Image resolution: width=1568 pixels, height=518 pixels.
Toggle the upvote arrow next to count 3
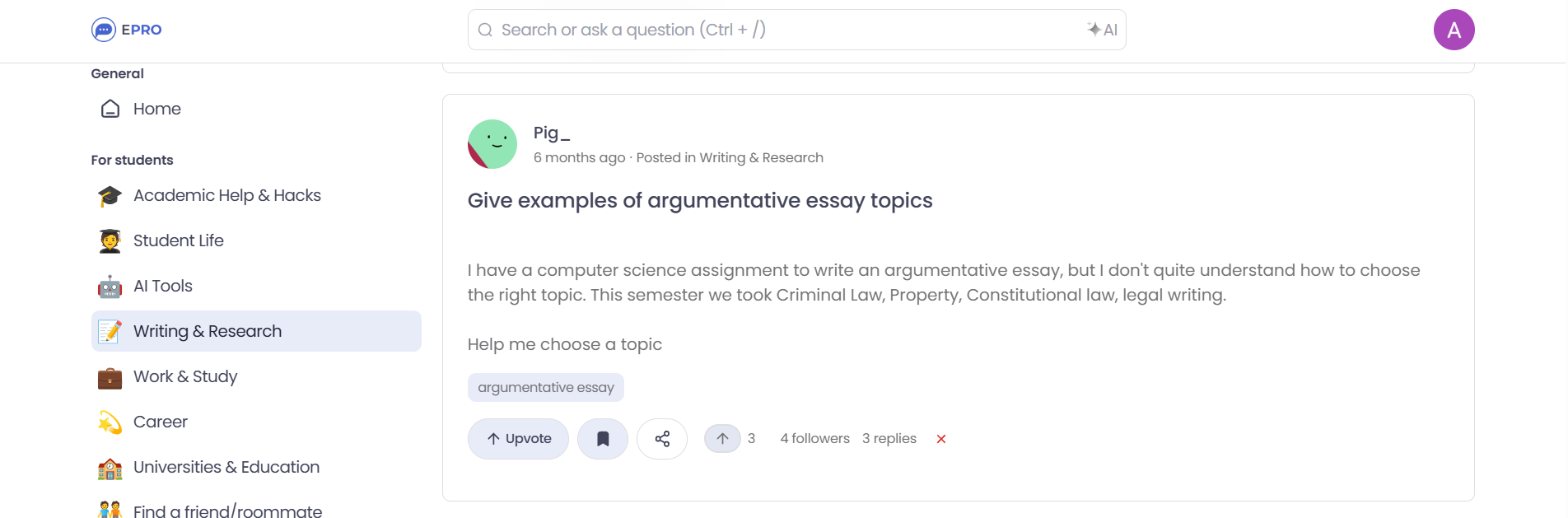(722, 438)
